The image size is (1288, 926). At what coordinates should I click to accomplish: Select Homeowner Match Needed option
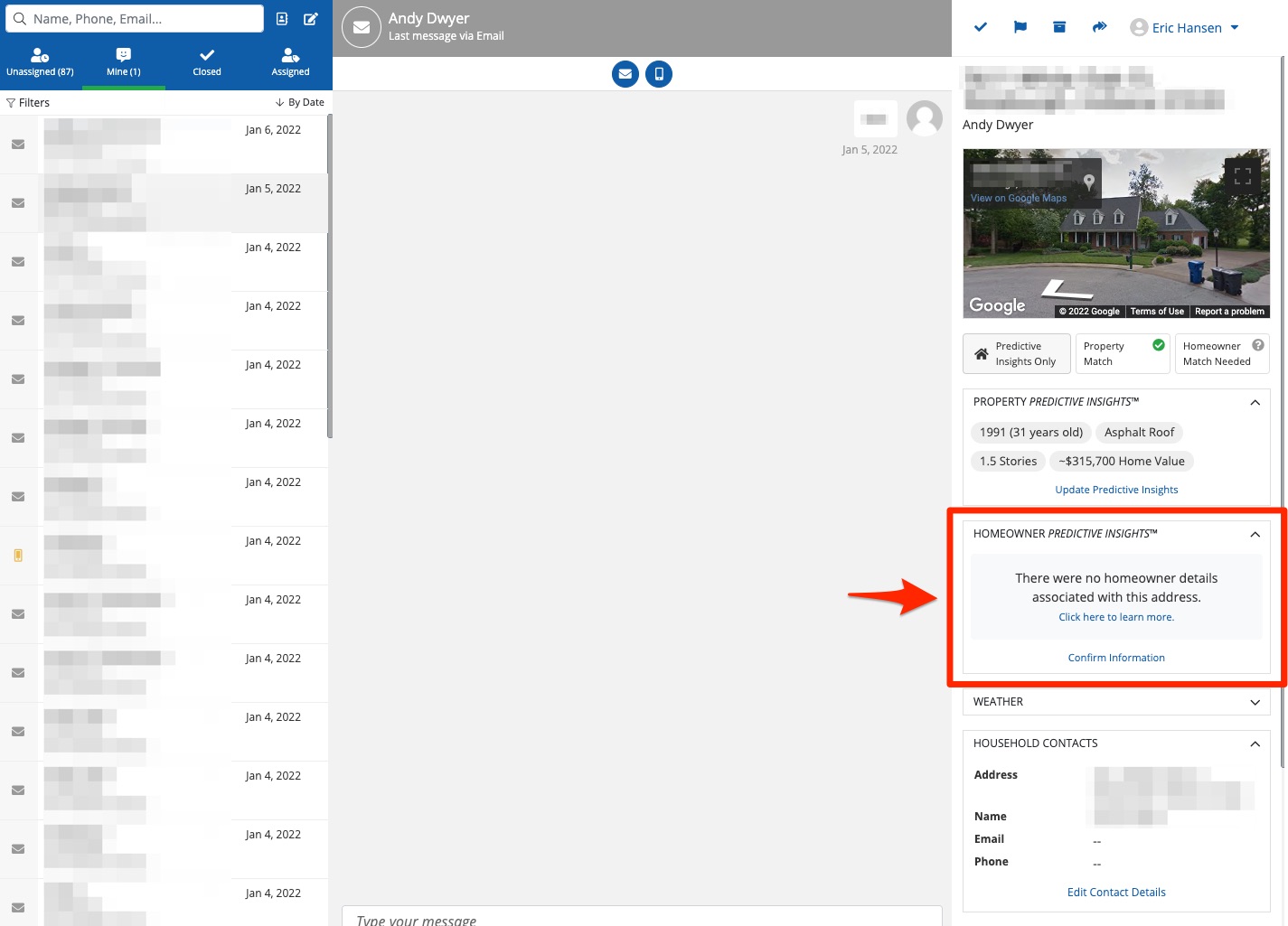coord(1222,354)
